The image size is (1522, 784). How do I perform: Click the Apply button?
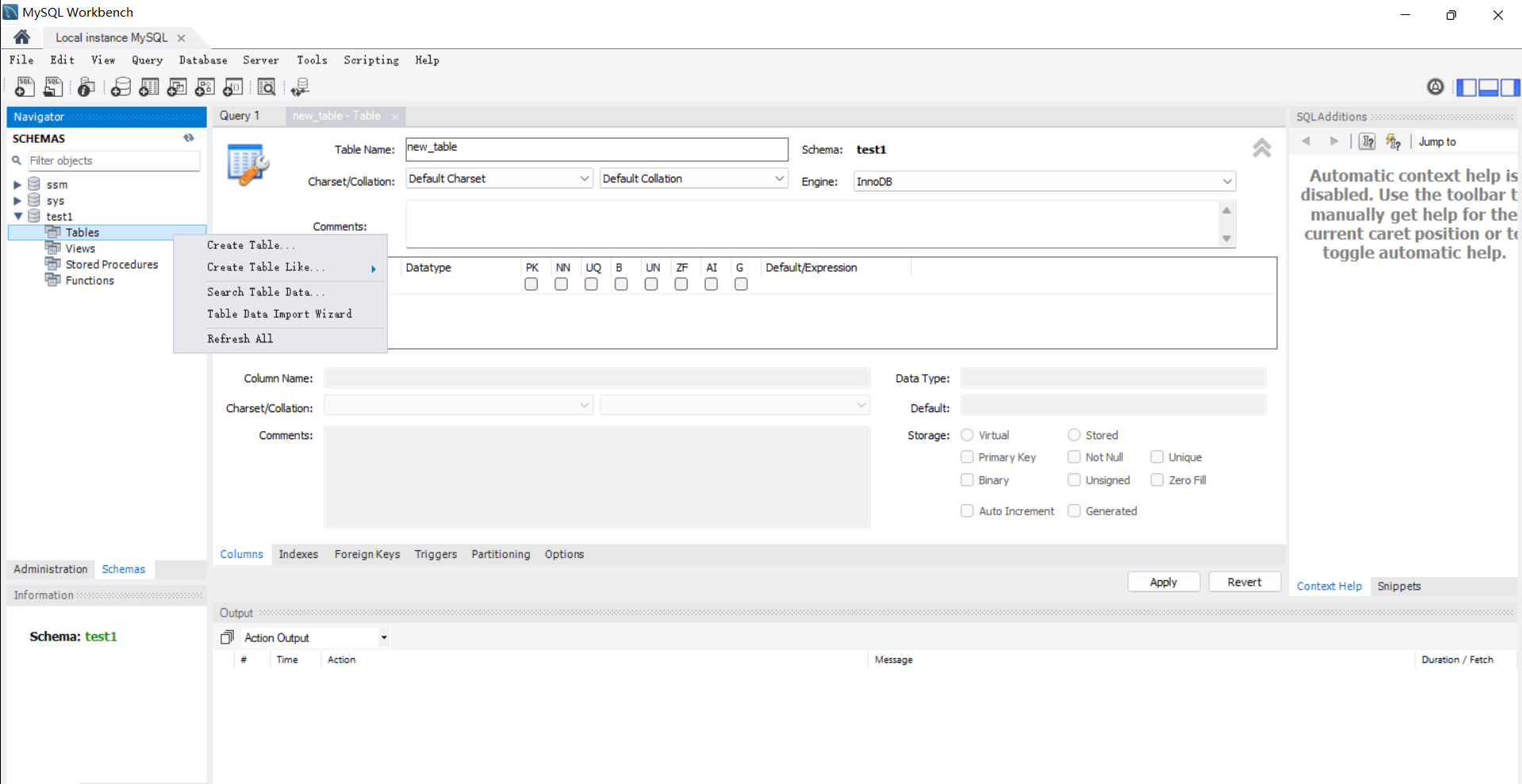1164,582
